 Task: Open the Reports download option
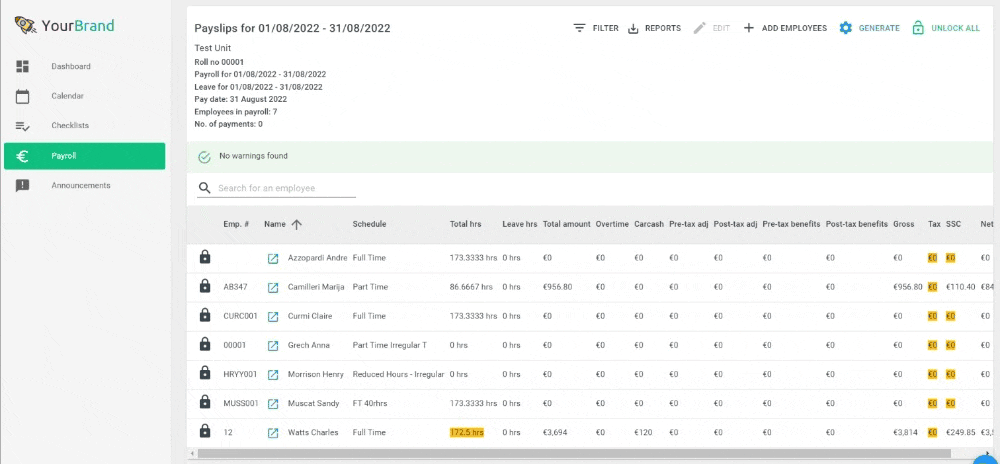pyautogui.click(x=654, y=28)
